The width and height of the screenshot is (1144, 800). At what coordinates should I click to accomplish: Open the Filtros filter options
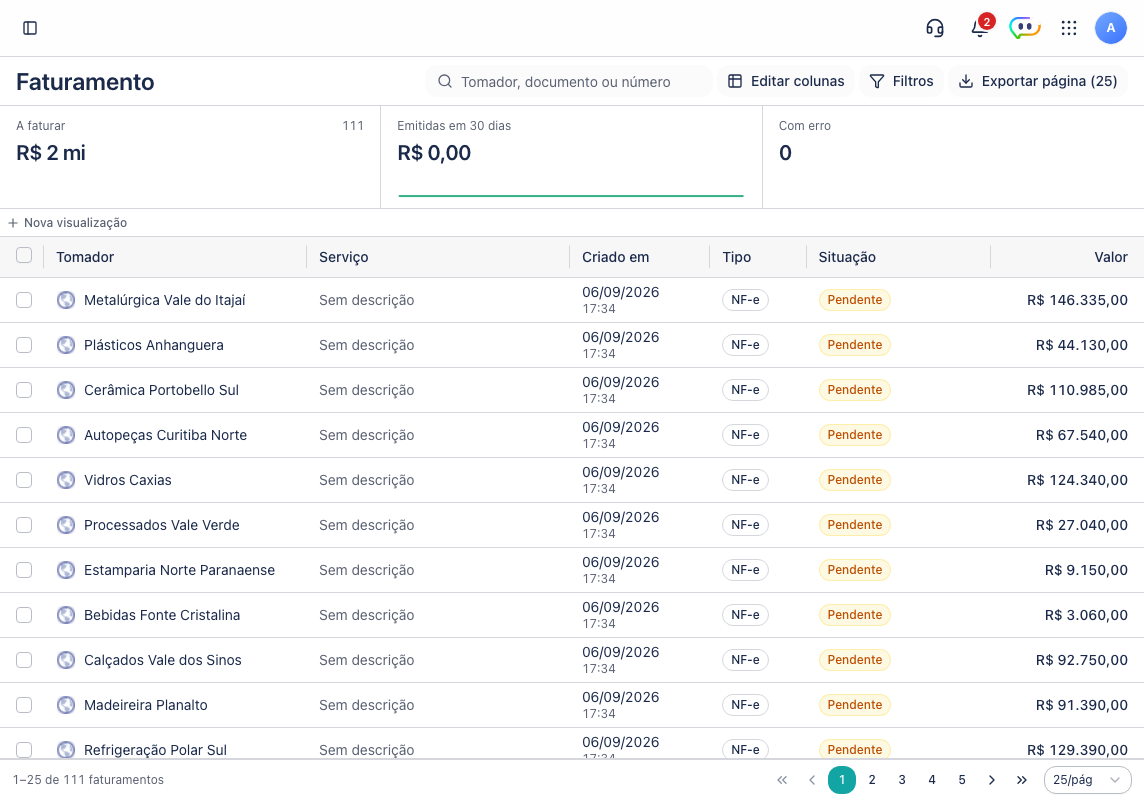coord(902,81)
